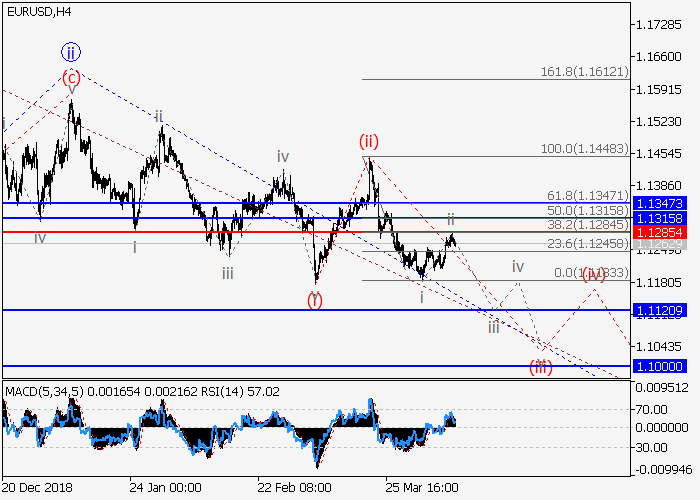Select the 20 Dec 2018 date marker
This screenshot has height=500, width=700.
pyautogui.click(x=38, y=487)
